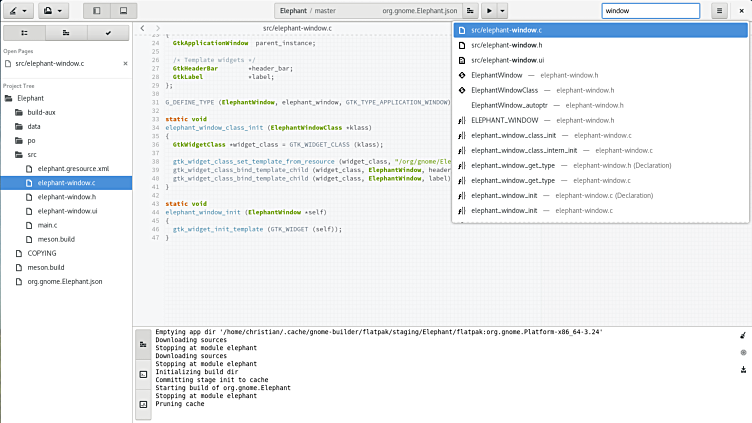Expand the new document dropdown button
The image size is (752, 423).
(x=54, y=10)
